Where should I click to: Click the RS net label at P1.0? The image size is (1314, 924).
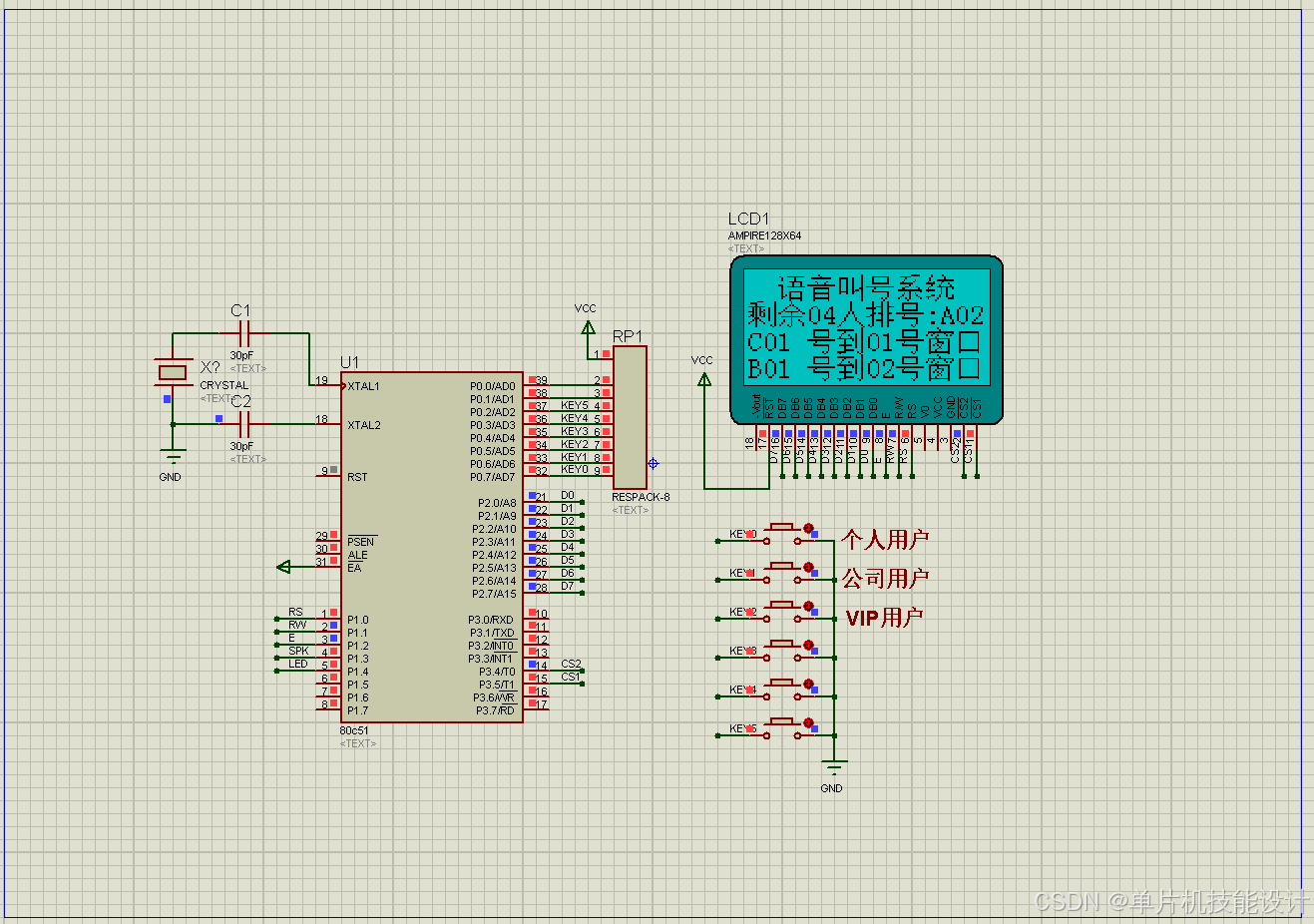[295, 612]
